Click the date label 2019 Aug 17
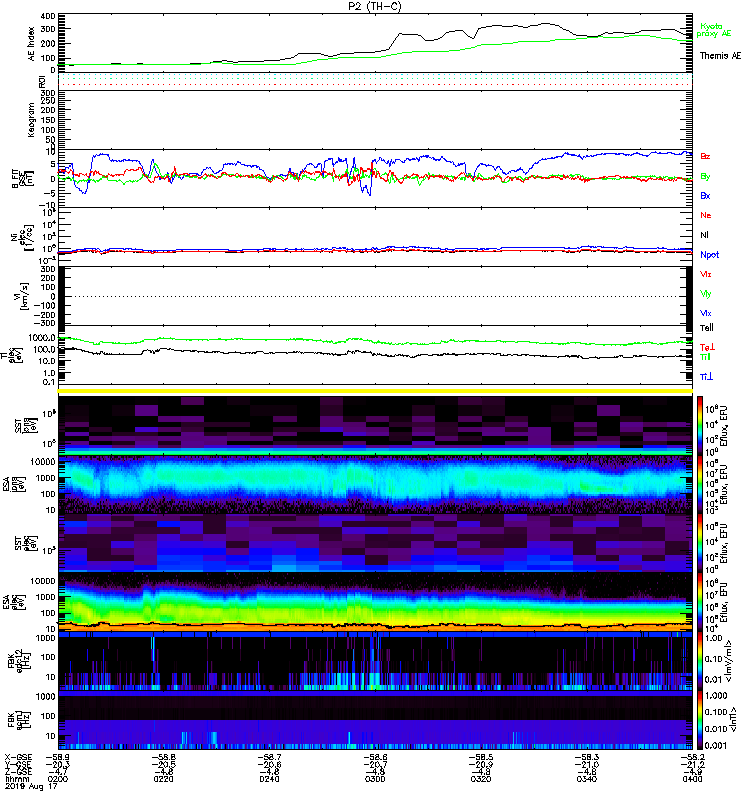Viewport: 750px width, 800px height. [31, 786]
